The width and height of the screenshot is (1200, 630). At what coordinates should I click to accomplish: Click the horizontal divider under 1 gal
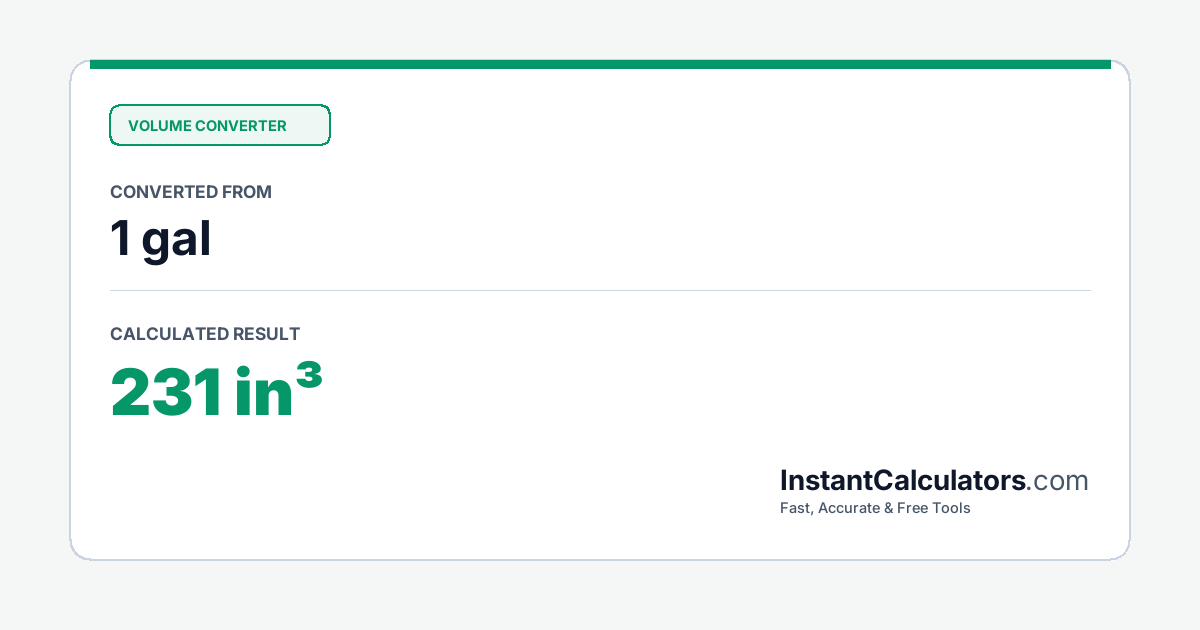[600, 290]
